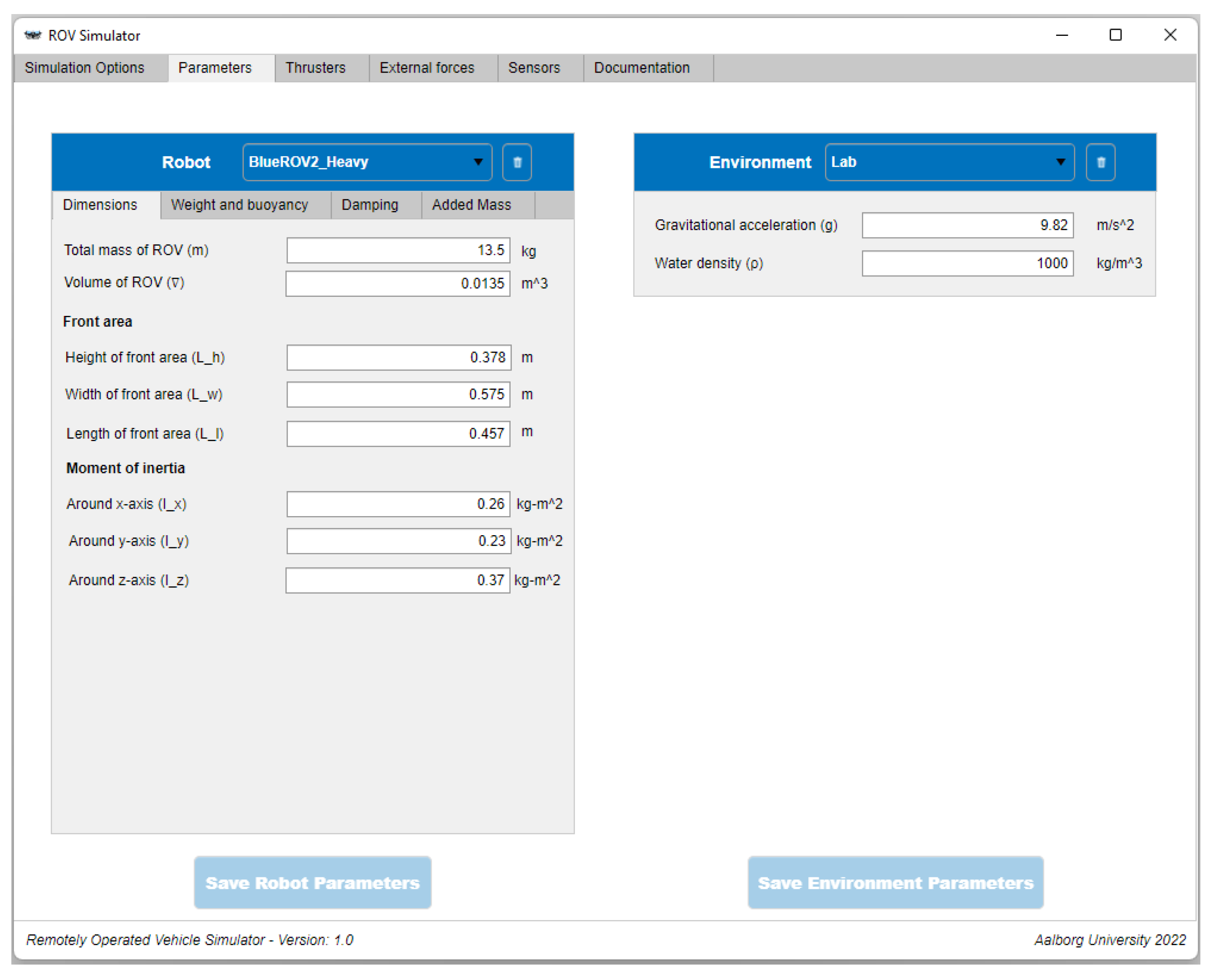
Task: Click the ROV Simulator app icon
Action: (33, 35)
